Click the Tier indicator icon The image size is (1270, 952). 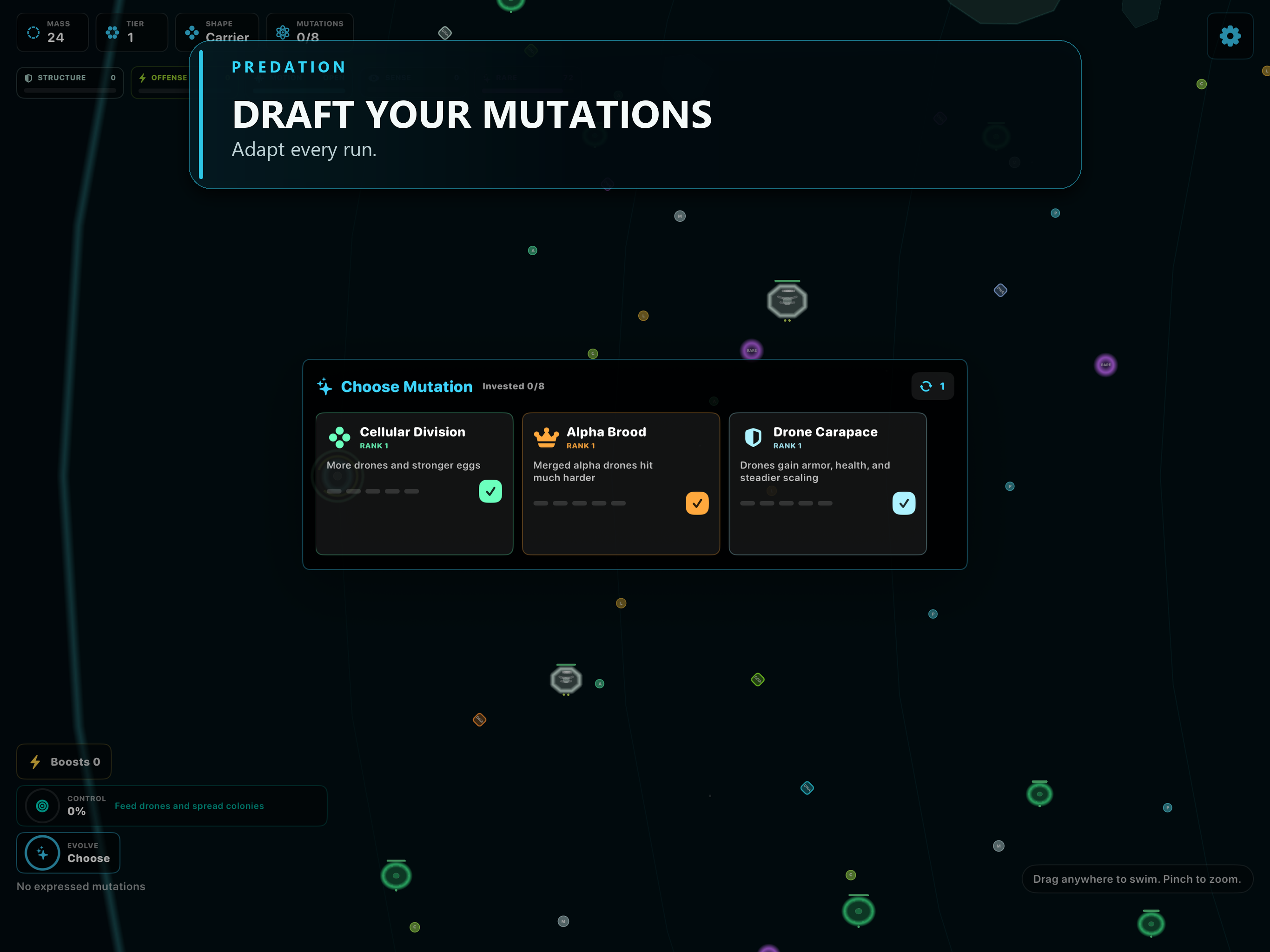(112, 33)
